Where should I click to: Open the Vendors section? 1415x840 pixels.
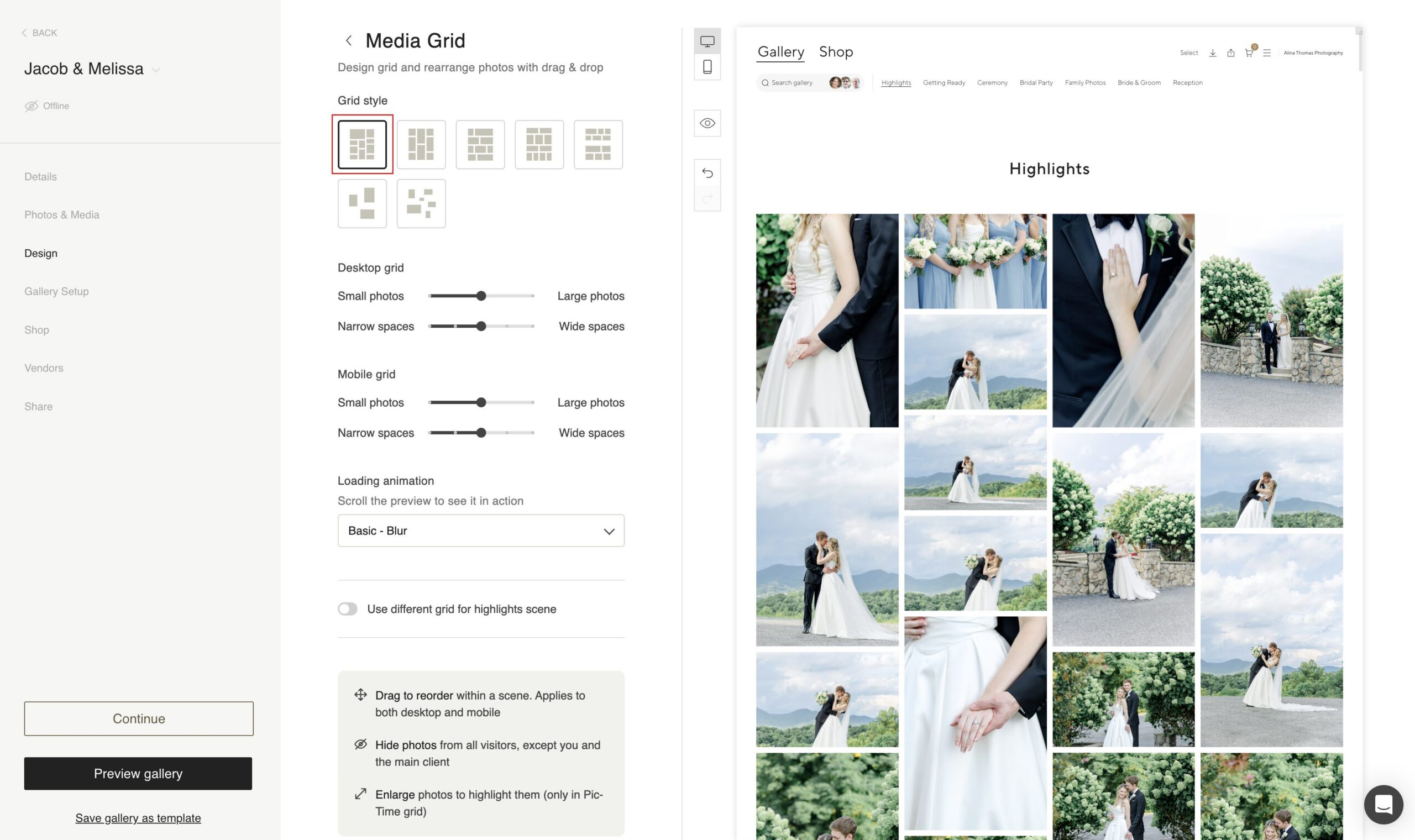tap(44, 368)
